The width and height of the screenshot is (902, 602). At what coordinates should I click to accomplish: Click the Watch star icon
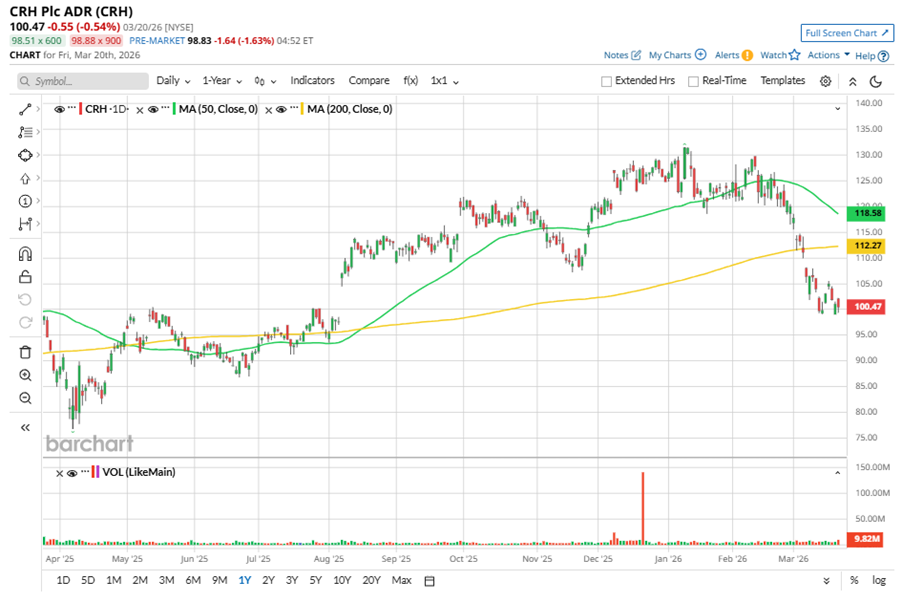point(794,55)
